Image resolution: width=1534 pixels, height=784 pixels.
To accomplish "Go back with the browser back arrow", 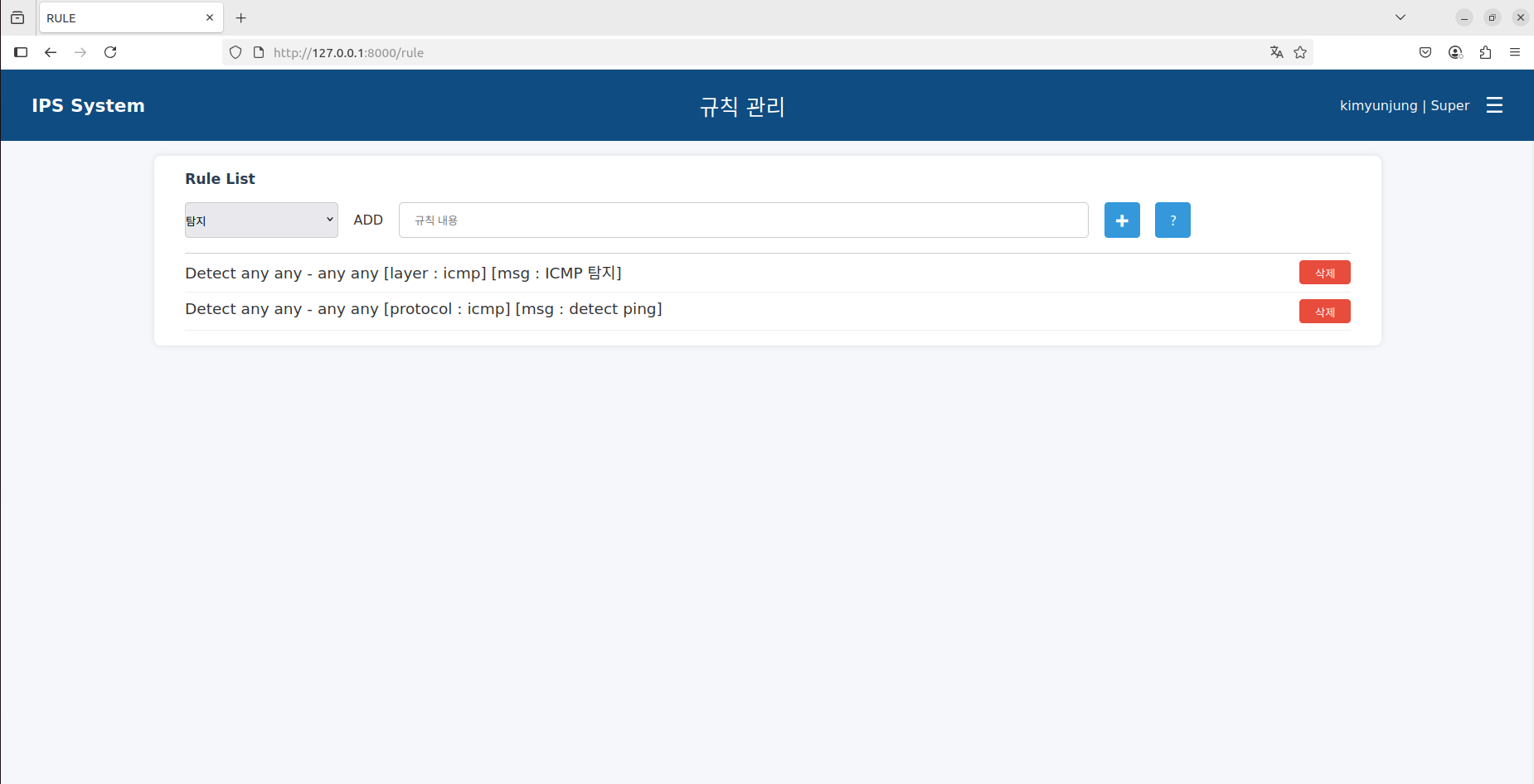I will pos(51,52).
